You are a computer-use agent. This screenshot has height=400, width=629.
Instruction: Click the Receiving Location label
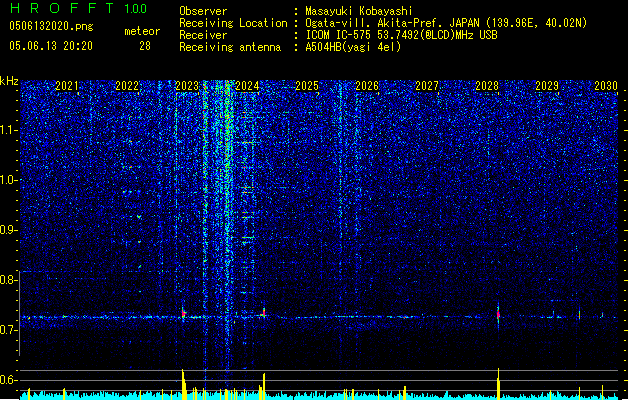[233, 23]
